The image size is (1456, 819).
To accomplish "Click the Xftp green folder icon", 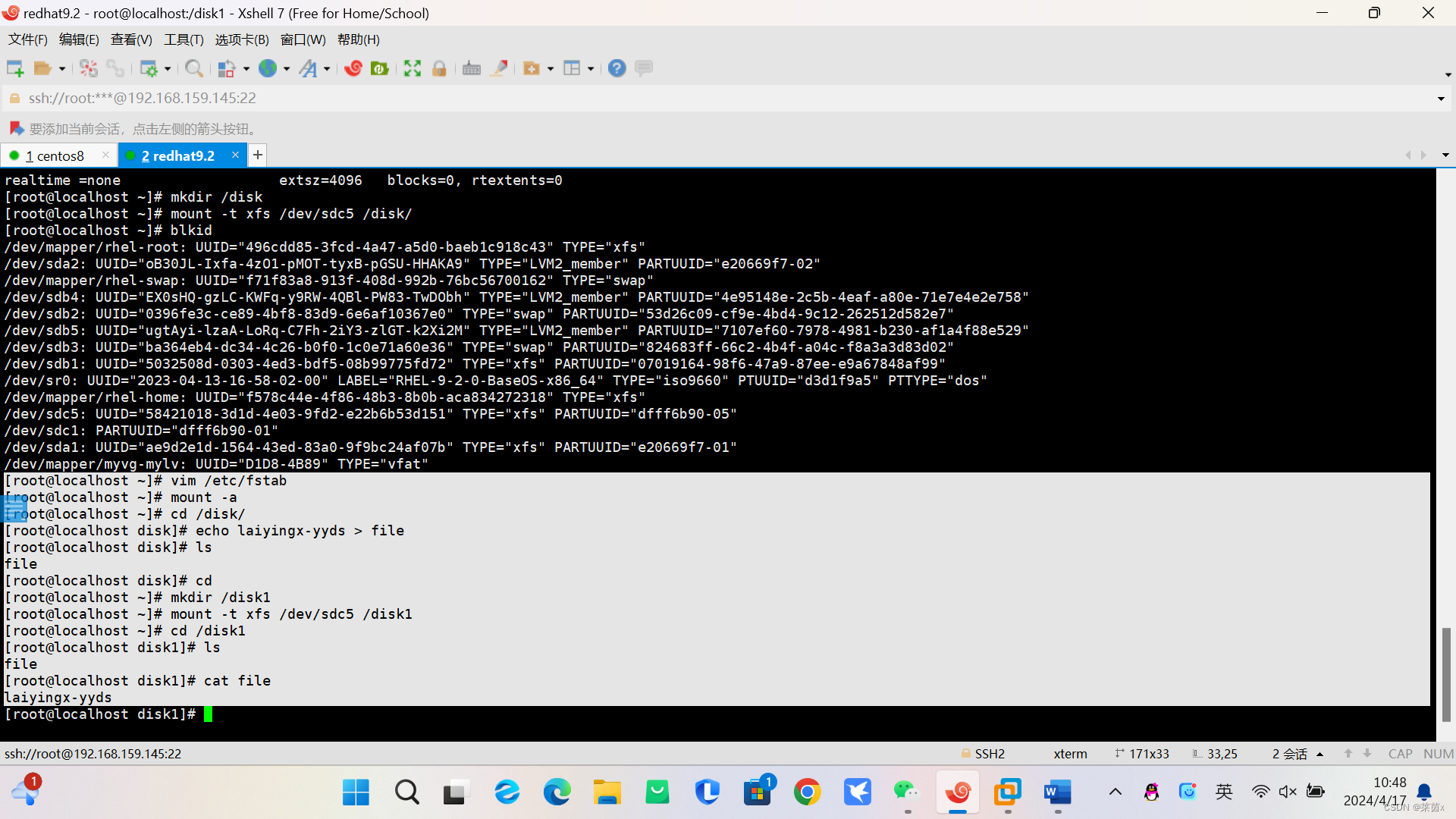I will tap(380, 69).
